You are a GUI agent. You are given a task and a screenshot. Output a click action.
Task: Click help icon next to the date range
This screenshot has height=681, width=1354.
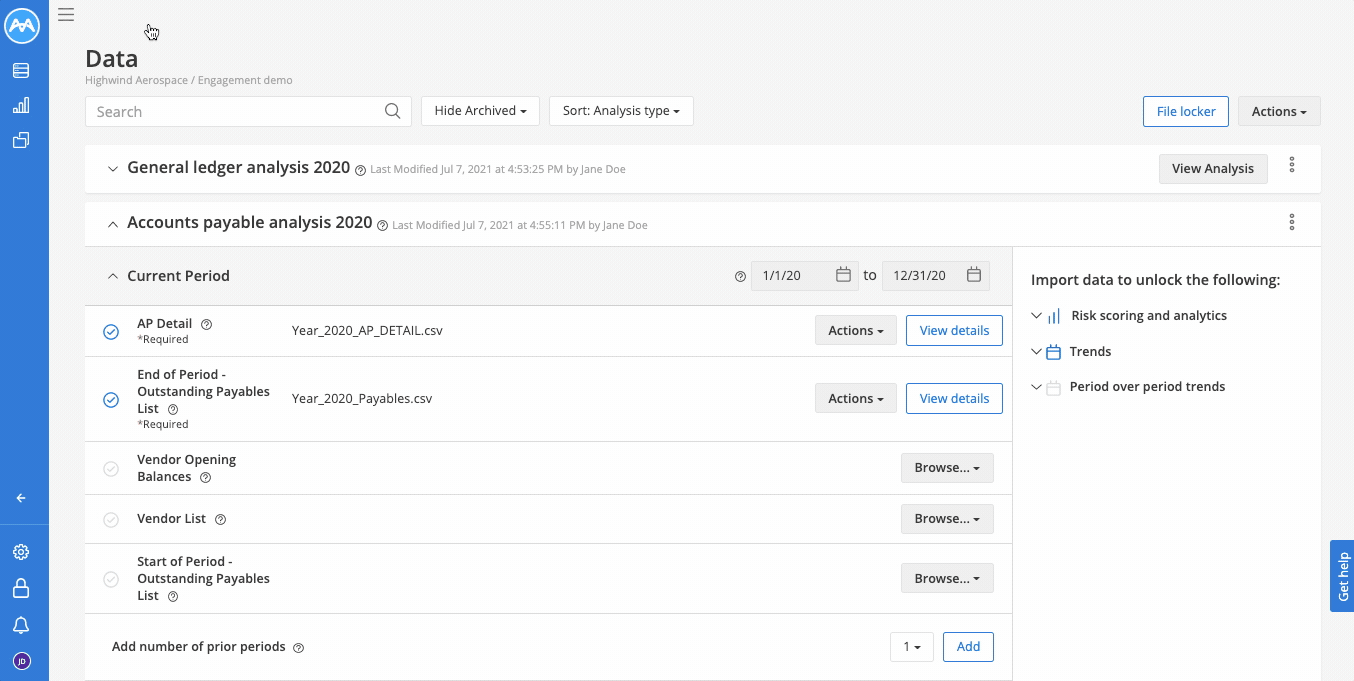[x=740, y=277]
